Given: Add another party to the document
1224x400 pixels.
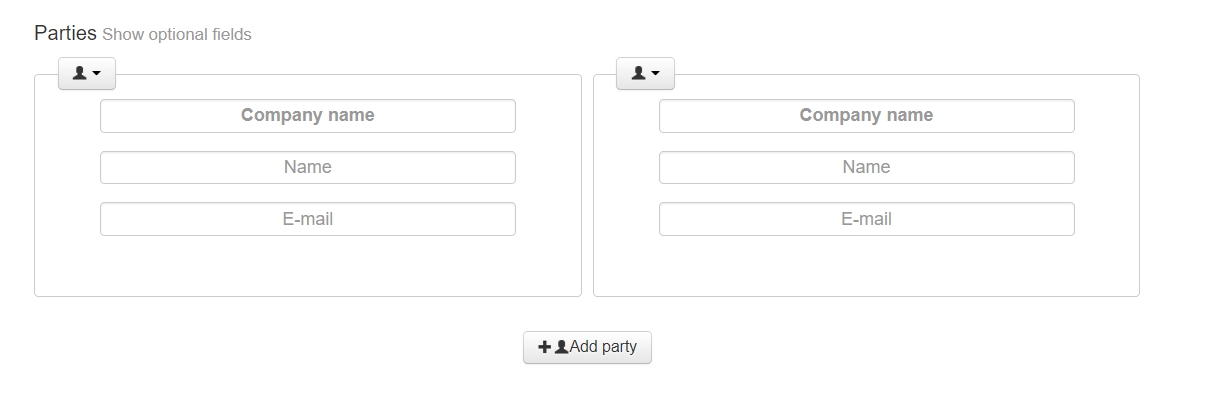Looking at the screenshot, I should coord(587,347).
